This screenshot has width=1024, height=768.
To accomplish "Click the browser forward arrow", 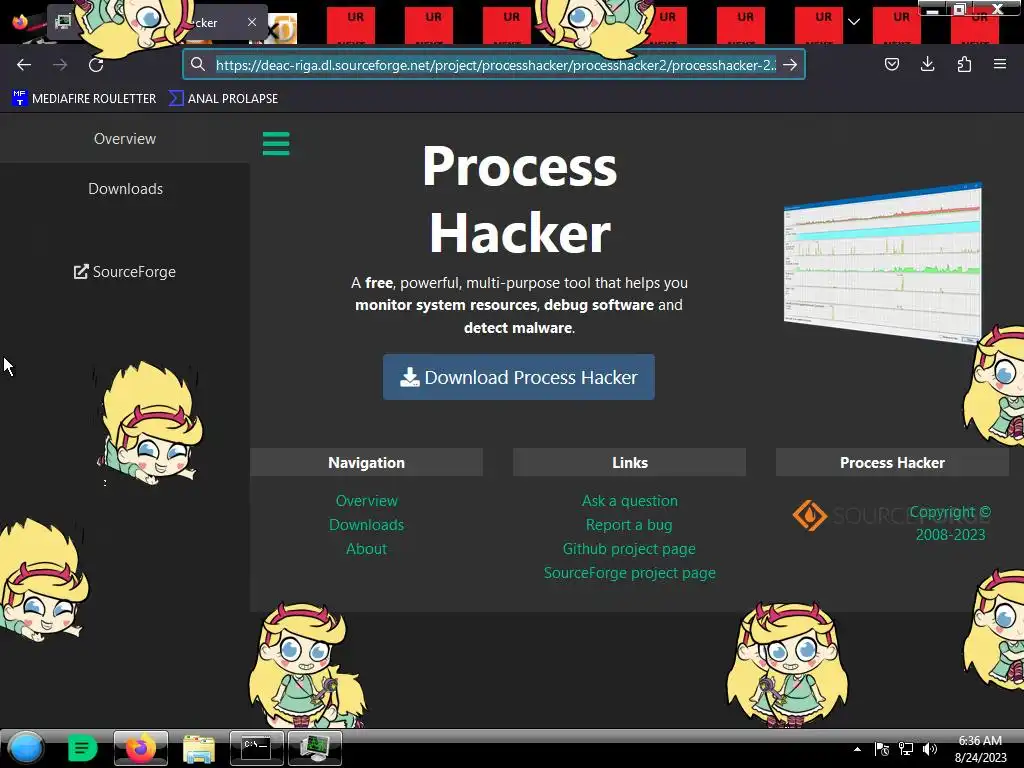I will [x=60, y=65].
